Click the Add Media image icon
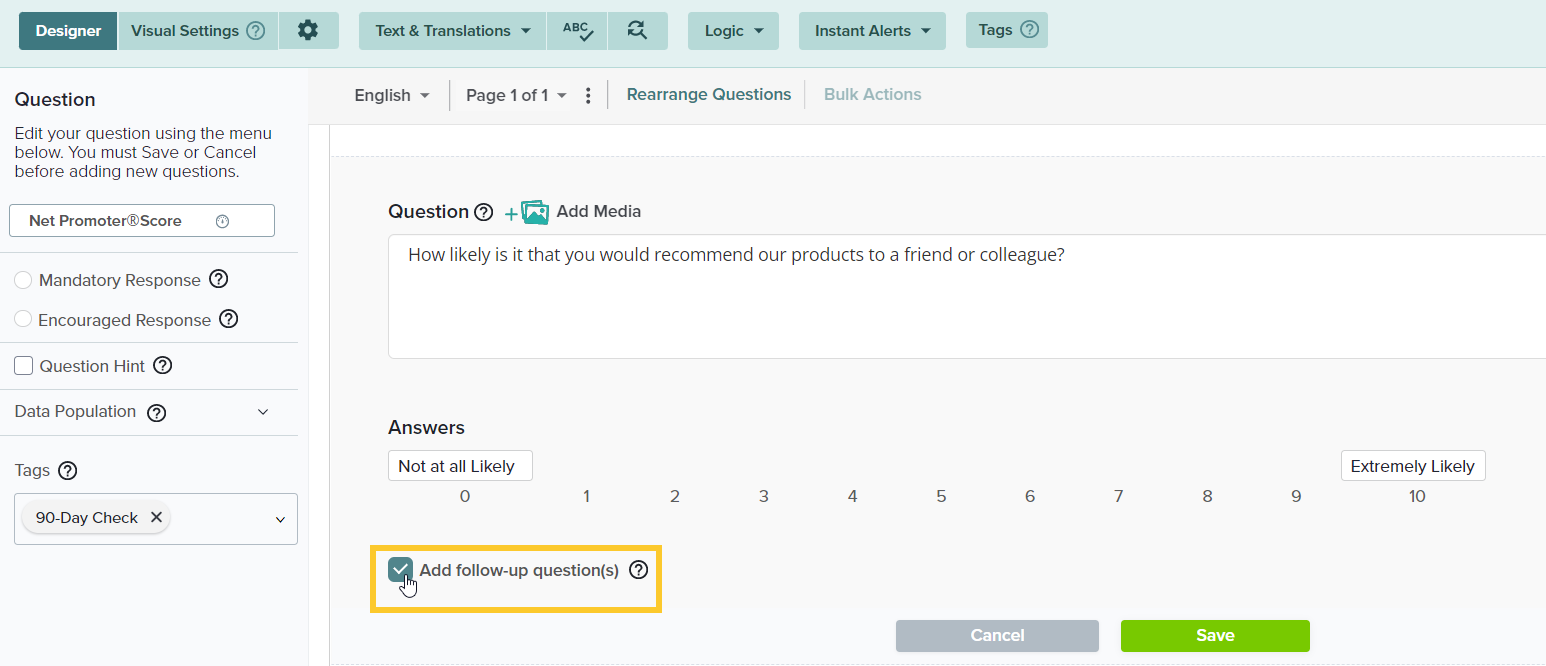This screenshot has width=1546, height=666. 535,212
